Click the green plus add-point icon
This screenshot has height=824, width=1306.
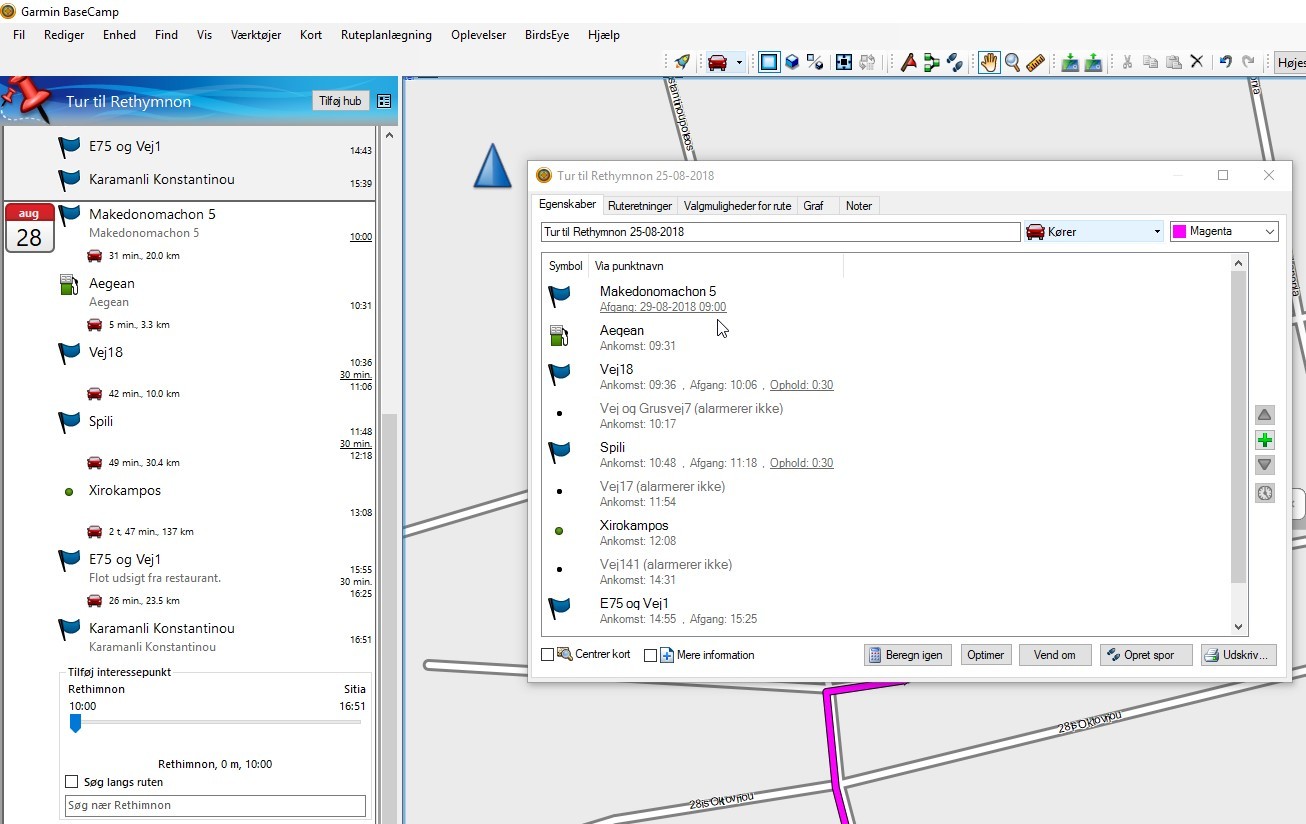tap(1265, 440)
